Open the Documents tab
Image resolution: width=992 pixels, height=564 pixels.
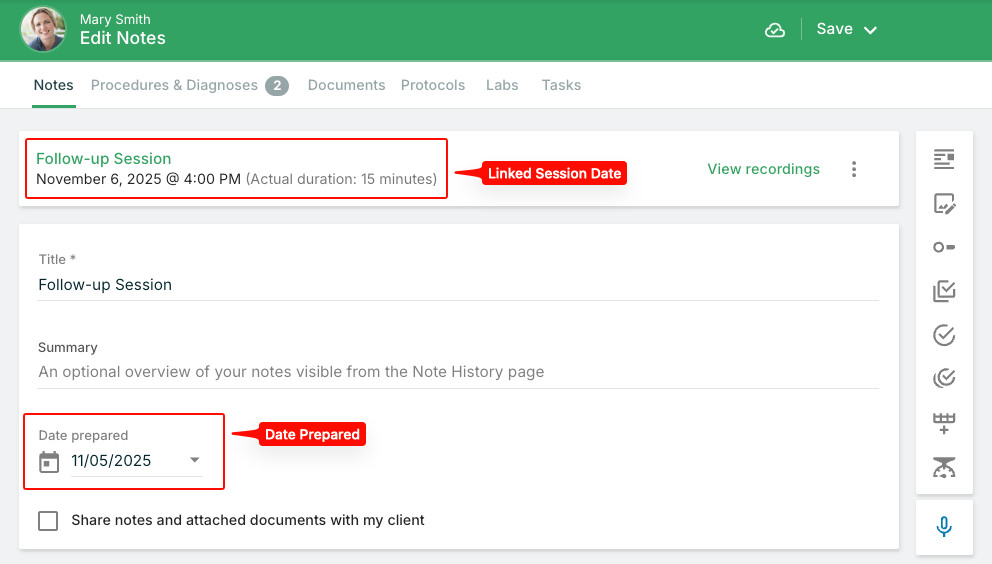pos(346,86)
